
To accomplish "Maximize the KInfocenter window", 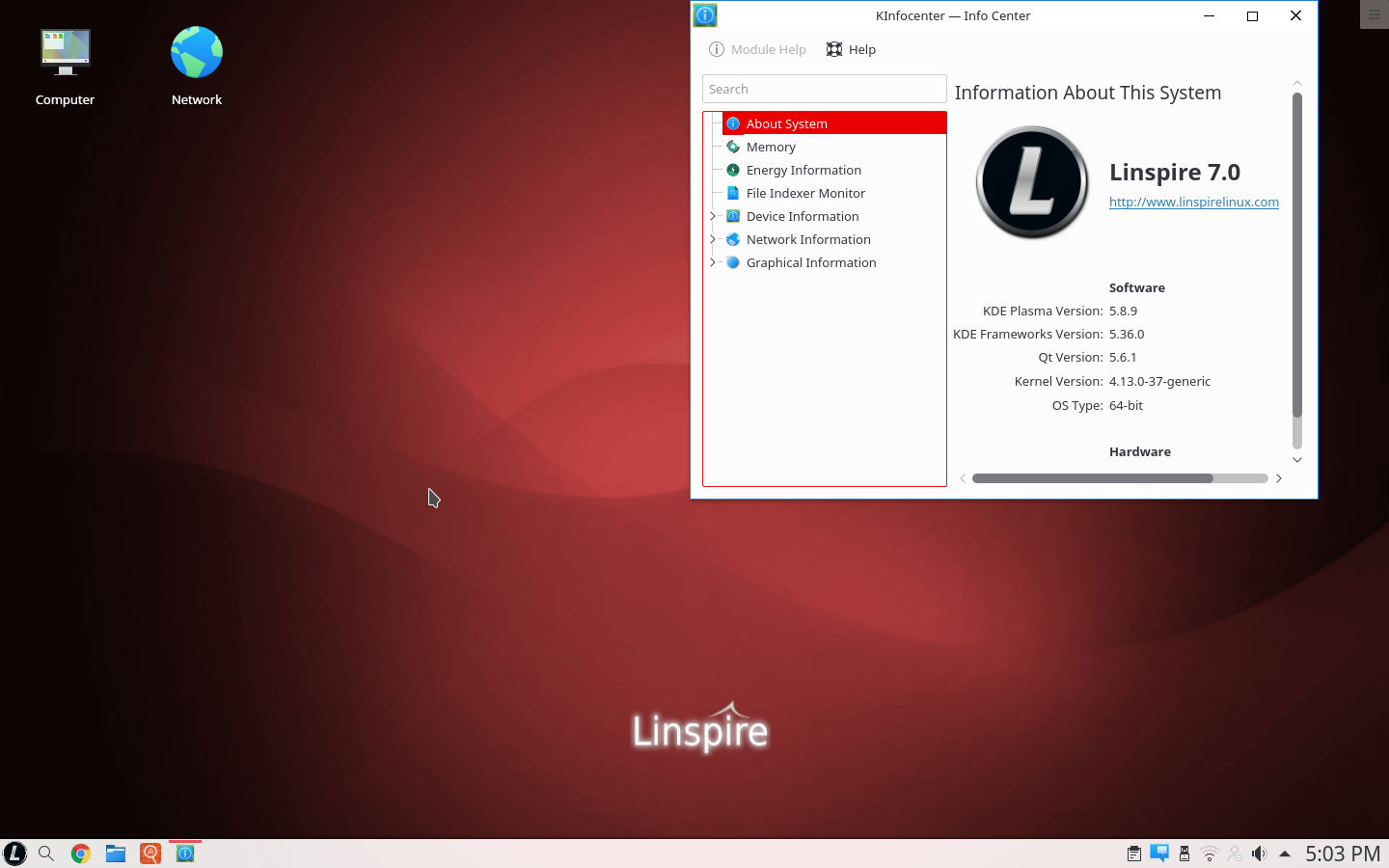I will click(x=1253, y=15).
